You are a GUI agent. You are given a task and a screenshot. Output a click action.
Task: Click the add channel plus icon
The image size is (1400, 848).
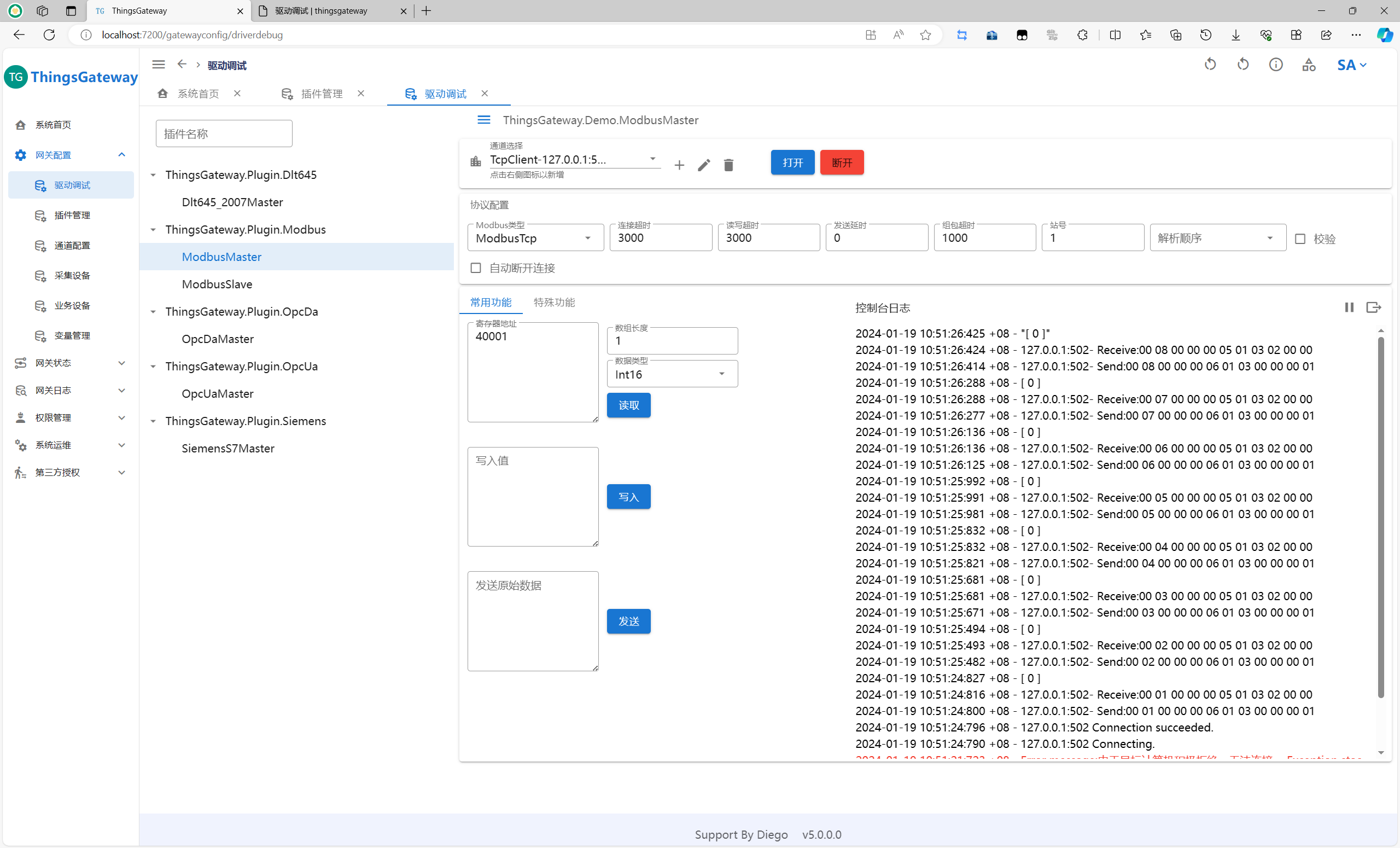tap(679, 165)
